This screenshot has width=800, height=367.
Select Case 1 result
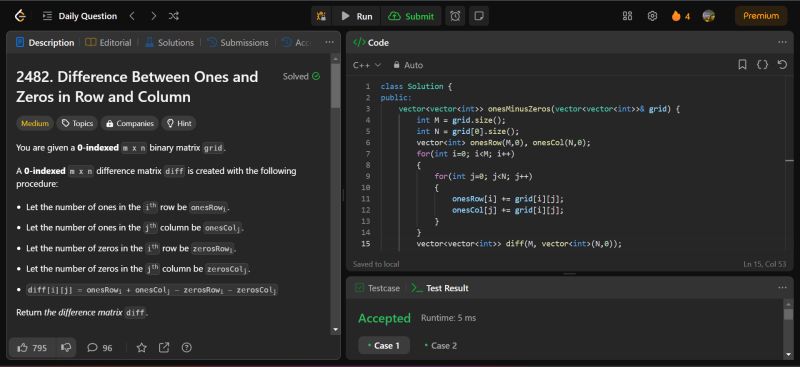pyautogui.click(x=384, y=346)
